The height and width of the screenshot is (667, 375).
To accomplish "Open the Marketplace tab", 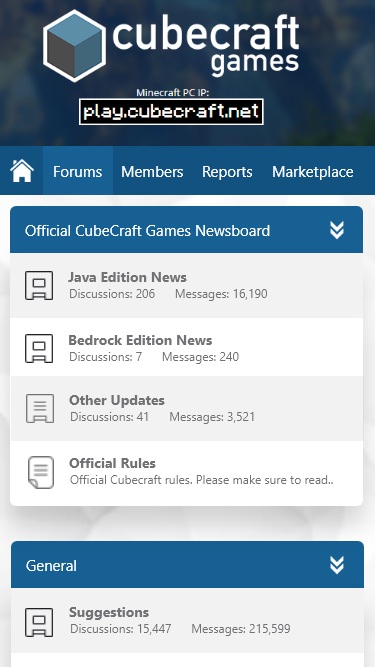I will click(313, 171).
